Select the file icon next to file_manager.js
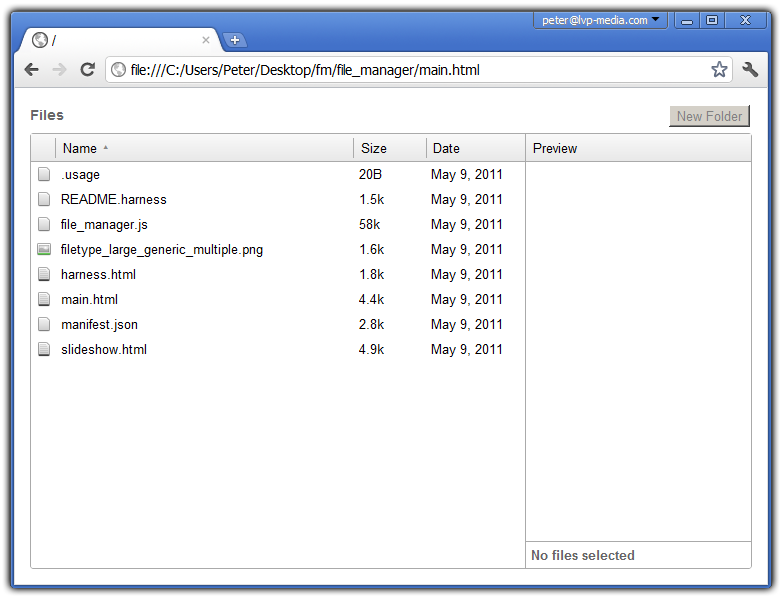Image resolution: width=780 pixels, height=600 pixels. coord(44,224)
